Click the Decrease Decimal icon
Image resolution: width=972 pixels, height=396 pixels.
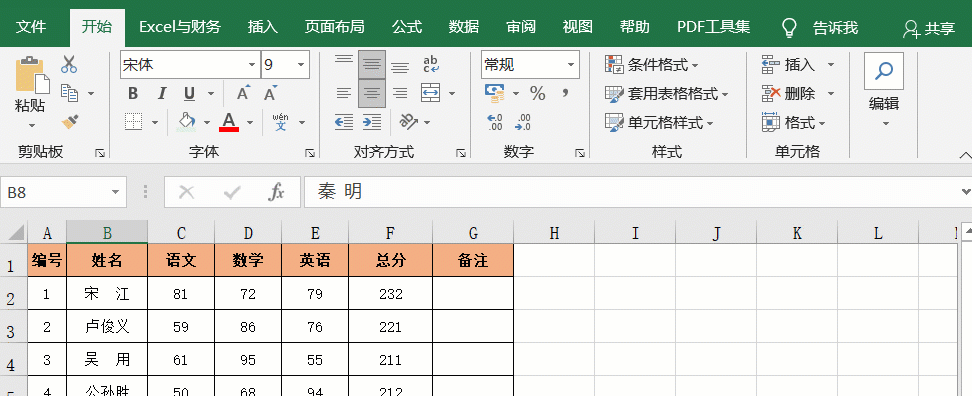523,122
